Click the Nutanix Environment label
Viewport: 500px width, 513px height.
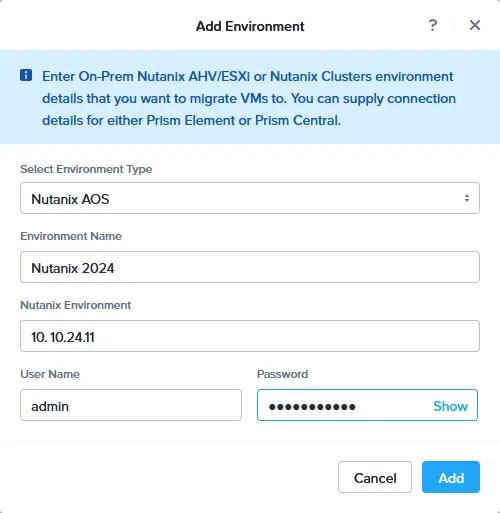tap(76, 305)
